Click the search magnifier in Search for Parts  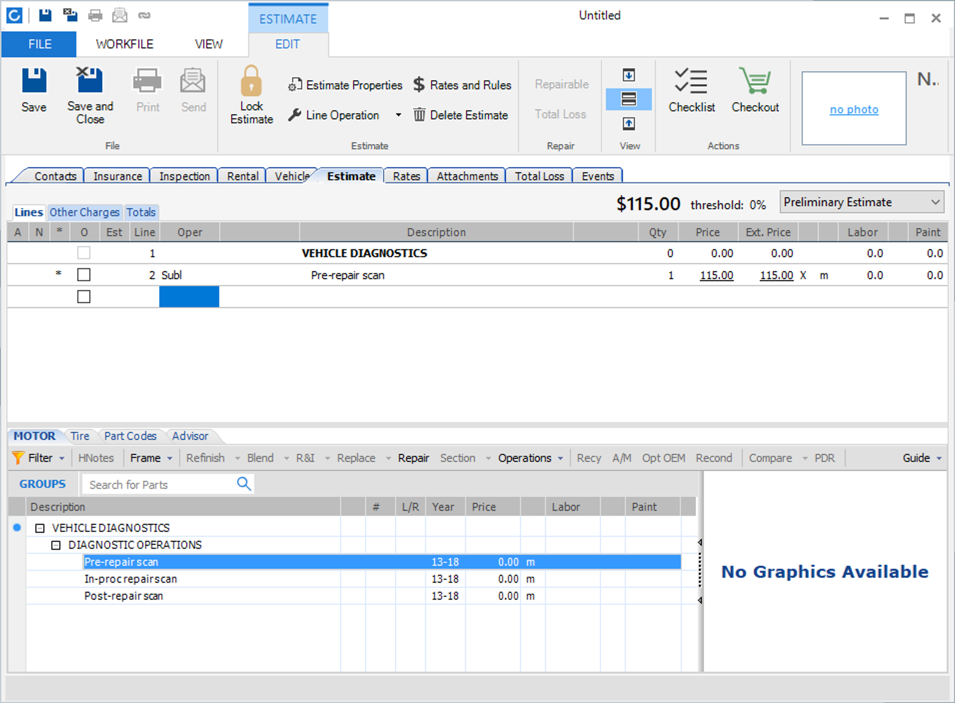(244, 484)
